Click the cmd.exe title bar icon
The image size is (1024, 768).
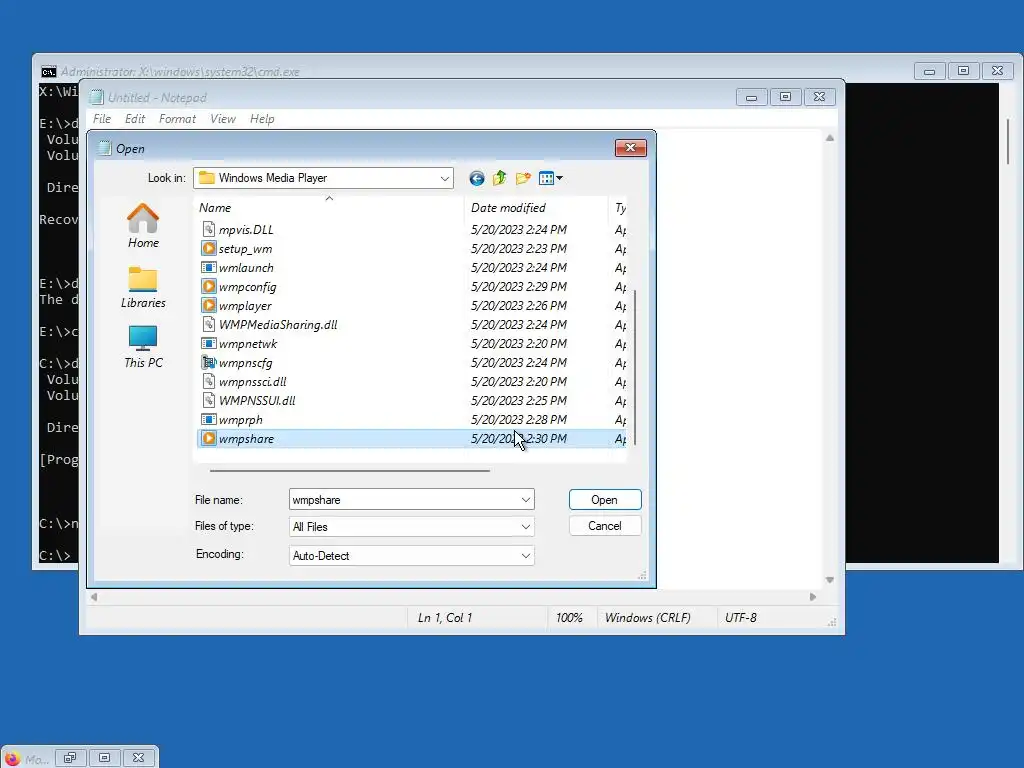pyautogui.click(x=48, y=71)
